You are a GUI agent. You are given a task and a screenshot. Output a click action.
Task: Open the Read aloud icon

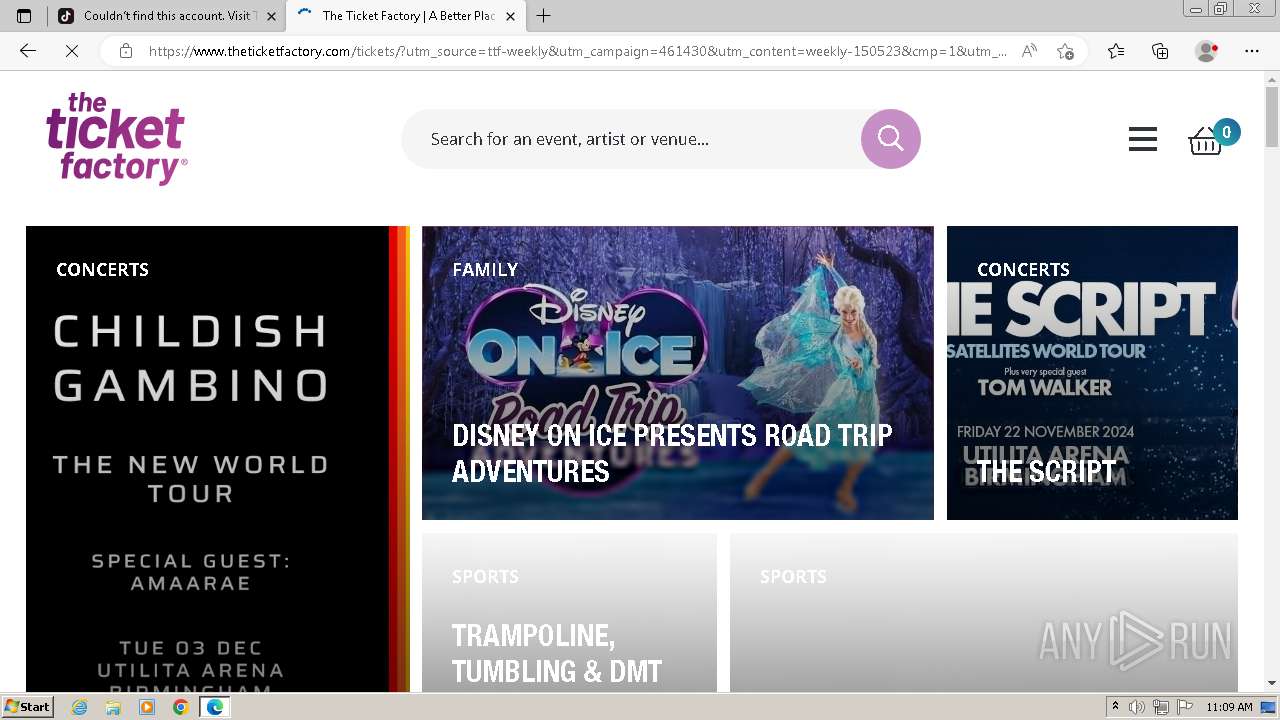[1029, 51]
